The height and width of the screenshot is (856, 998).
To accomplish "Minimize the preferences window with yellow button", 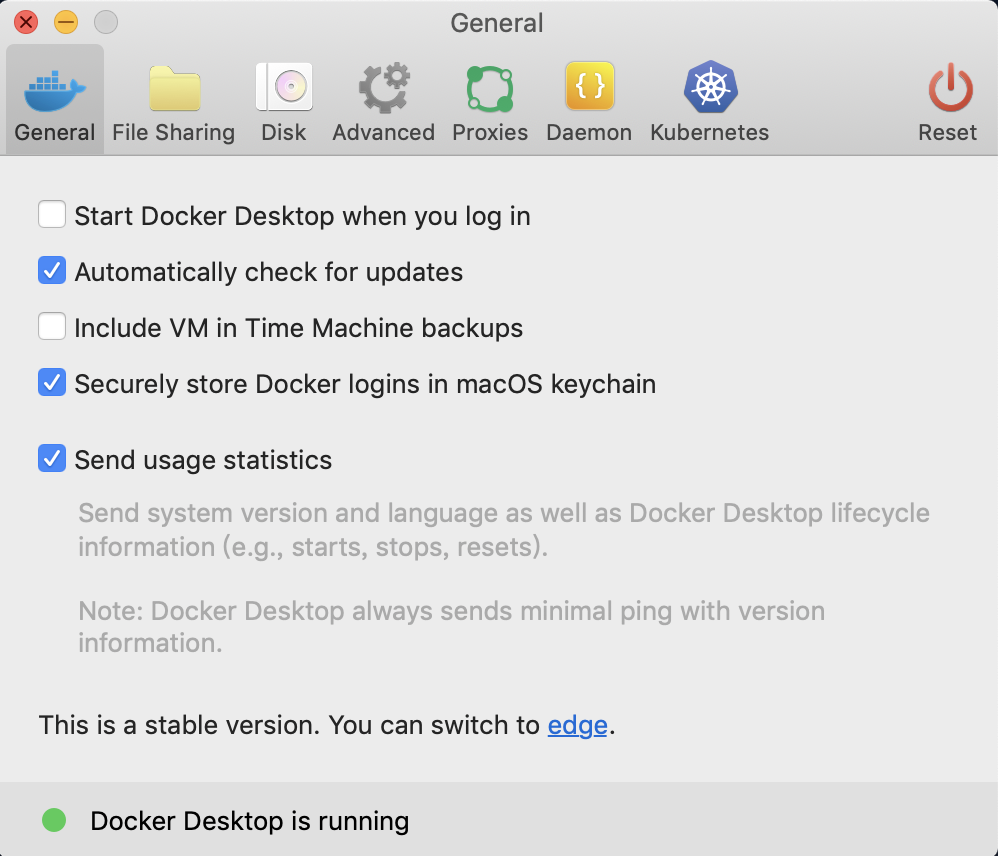I will coord(66,22).
